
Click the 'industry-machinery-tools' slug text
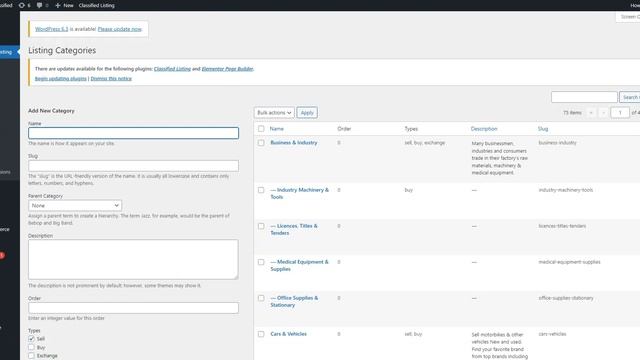click(x=566, y=190)
